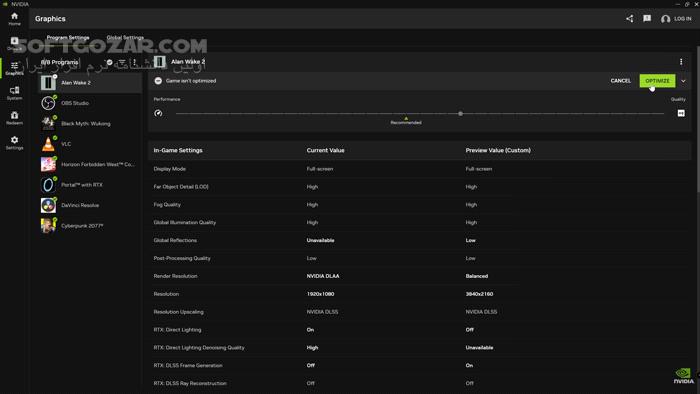The height and width of the screenshot is (394, 700).
Task: Click the OBS Studio app icon
Action: click(x=48, y=103)
